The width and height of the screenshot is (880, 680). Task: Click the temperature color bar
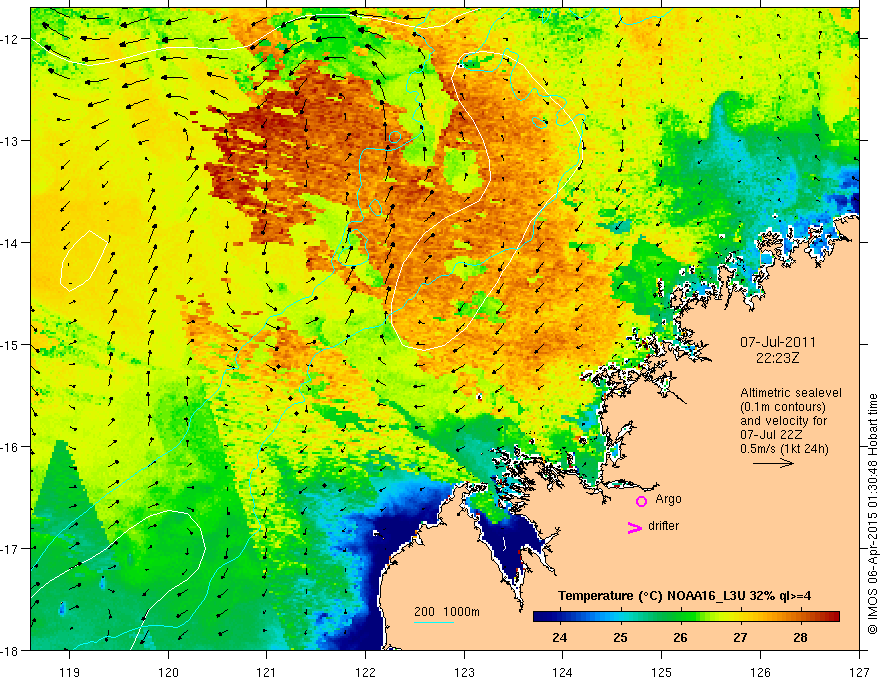coord(686,617)
